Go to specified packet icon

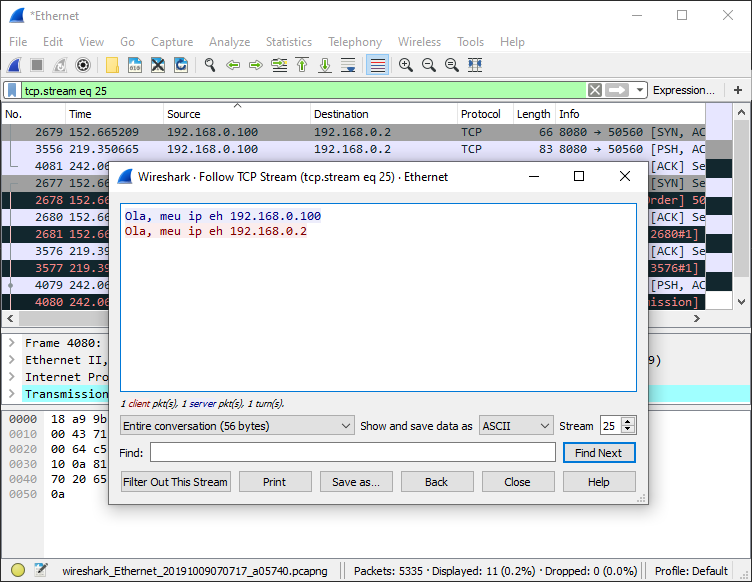point(279,65)
